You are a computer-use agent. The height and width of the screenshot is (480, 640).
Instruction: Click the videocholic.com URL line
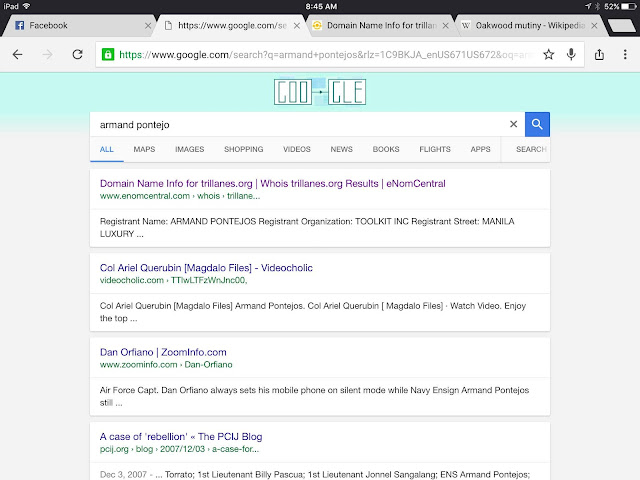tap(173, 280)
